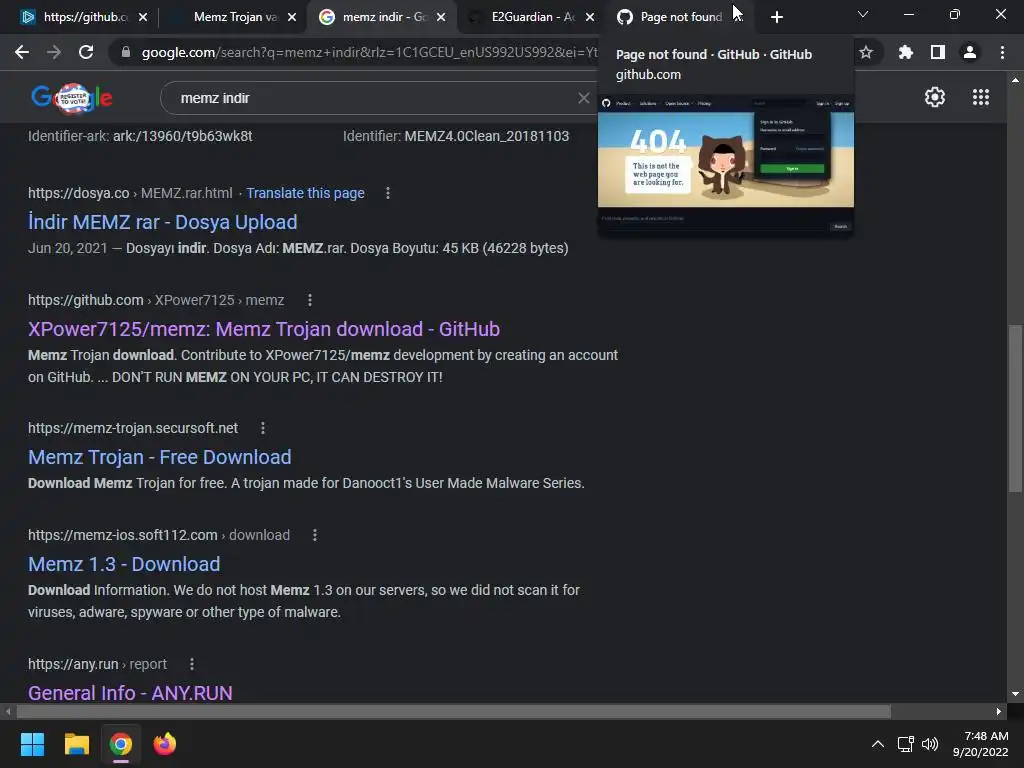Screen dimensions: 1024x768
Task: Click the horizontal scrollbar thumb
Action: 454,711
